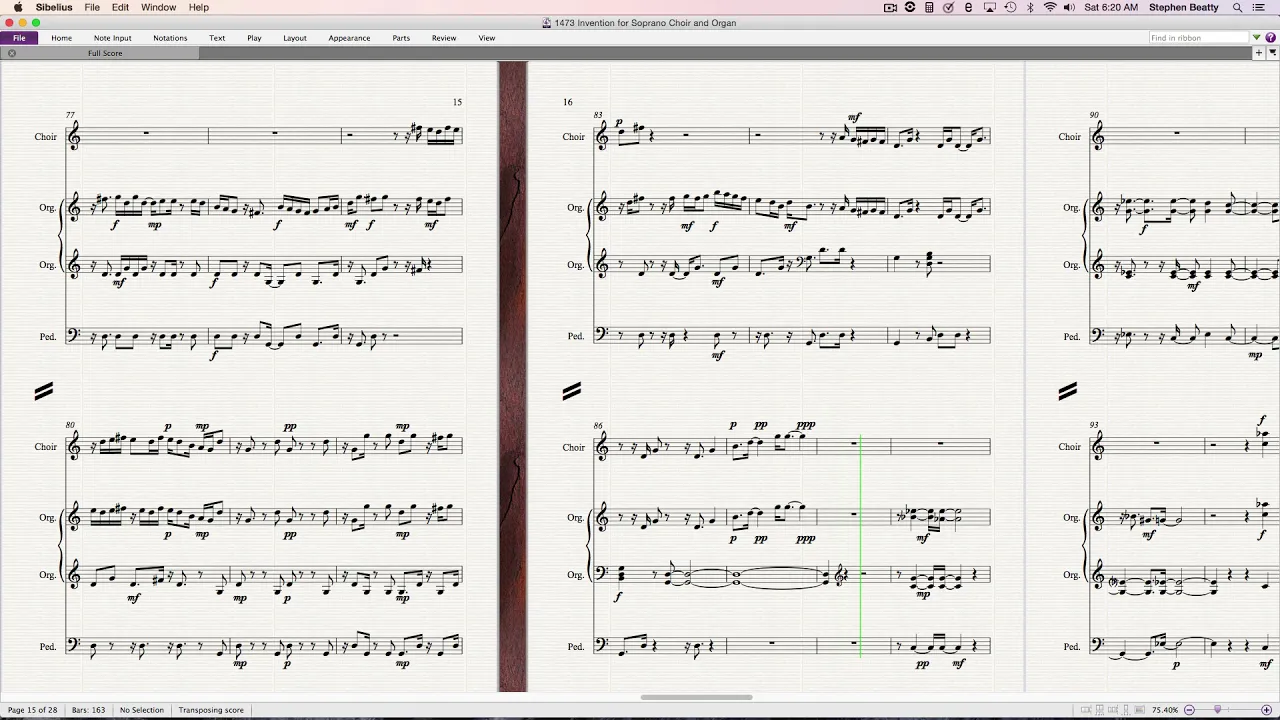Open Sibelius help via purple question mark
Viewport: 1280px width, 720px height.
coord(1270,38)
